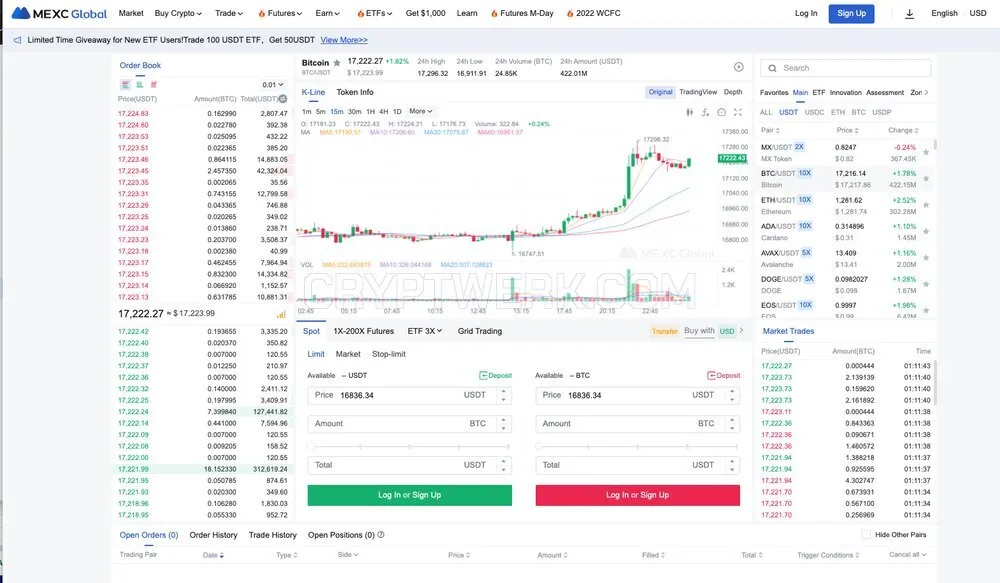Viewport: 1000px width, 583px height.
Task: Filter pairs by USDC quote
Action: coord(814,112)
